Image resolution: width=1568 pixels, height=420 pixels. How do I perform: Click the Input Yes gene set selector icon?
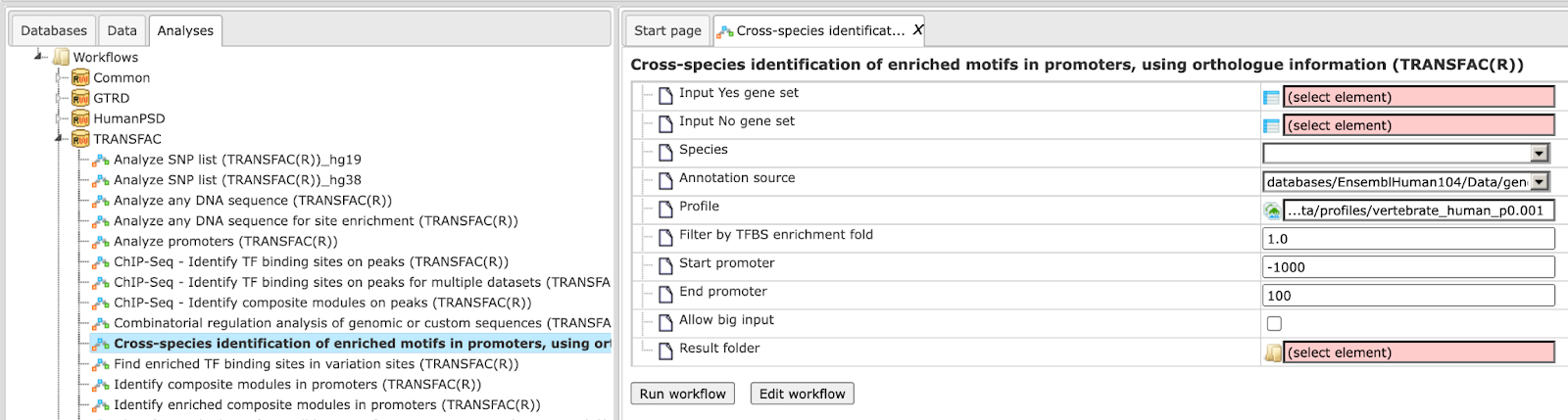tap(1271, 97)
